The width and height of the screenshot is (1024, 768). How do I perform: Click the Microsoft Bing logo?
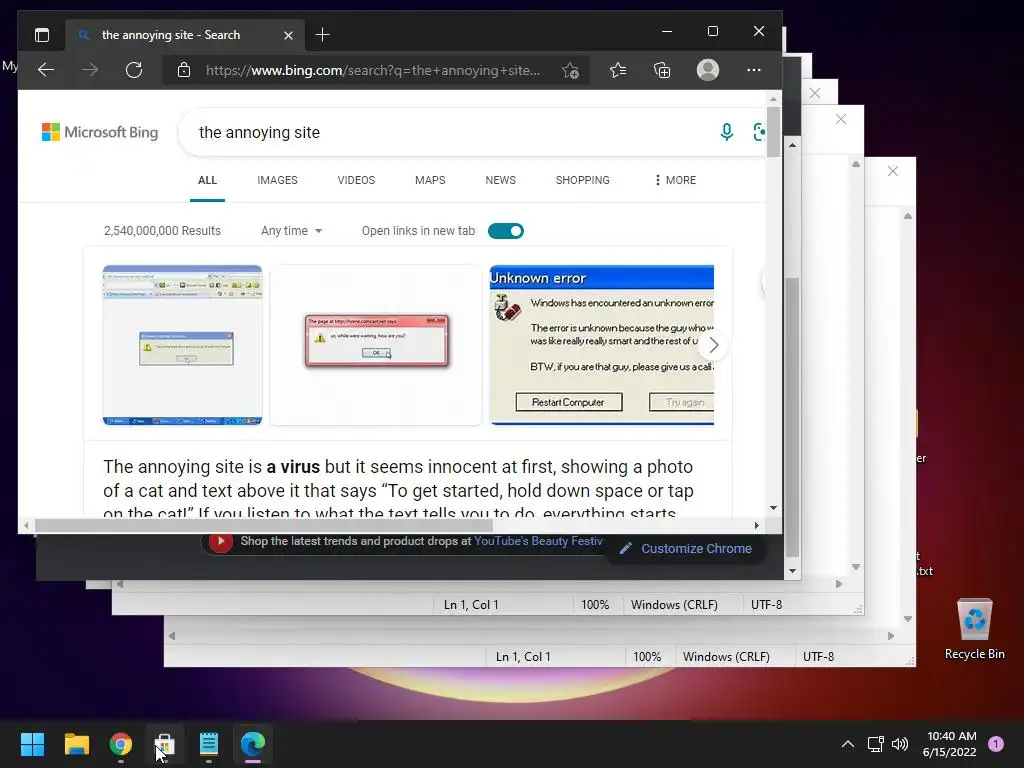click(x=100, y=132)
